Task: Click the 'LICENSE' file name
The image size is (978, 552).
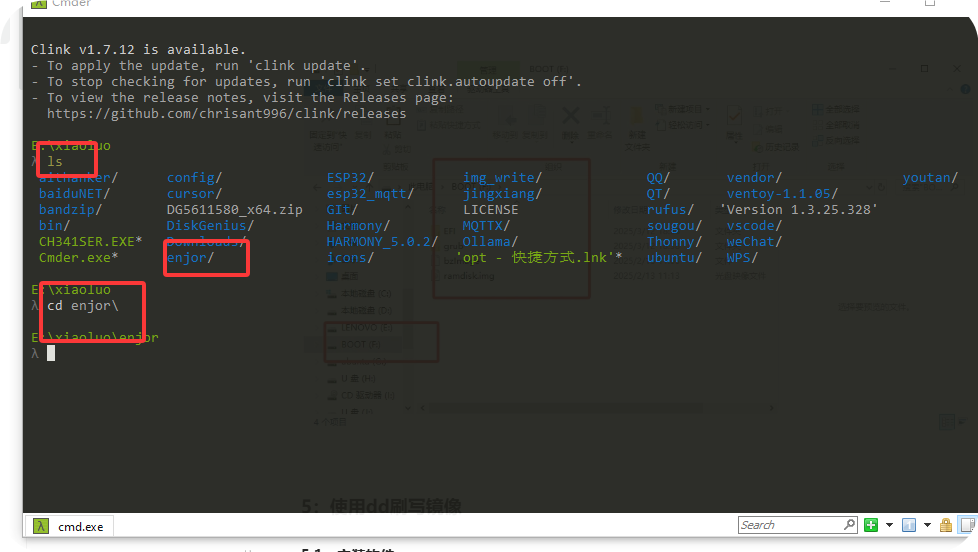Action: pos(490,210)
